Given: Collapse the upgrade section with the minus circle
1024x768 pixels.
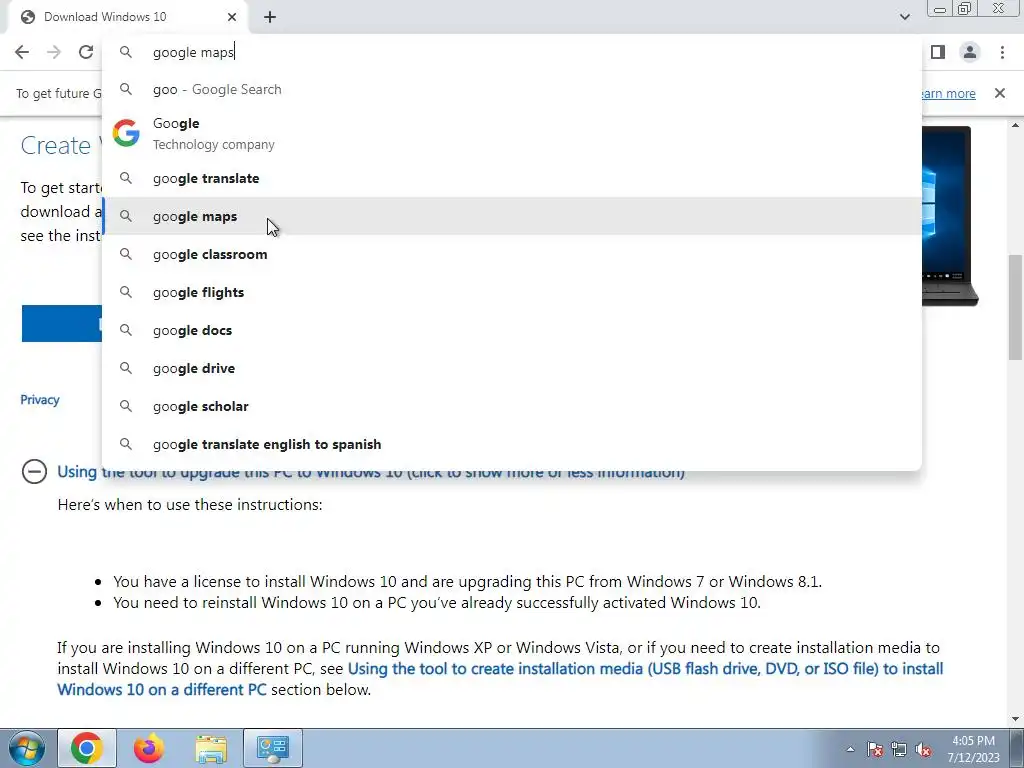Looking at the screenshot, I should 34,472.
